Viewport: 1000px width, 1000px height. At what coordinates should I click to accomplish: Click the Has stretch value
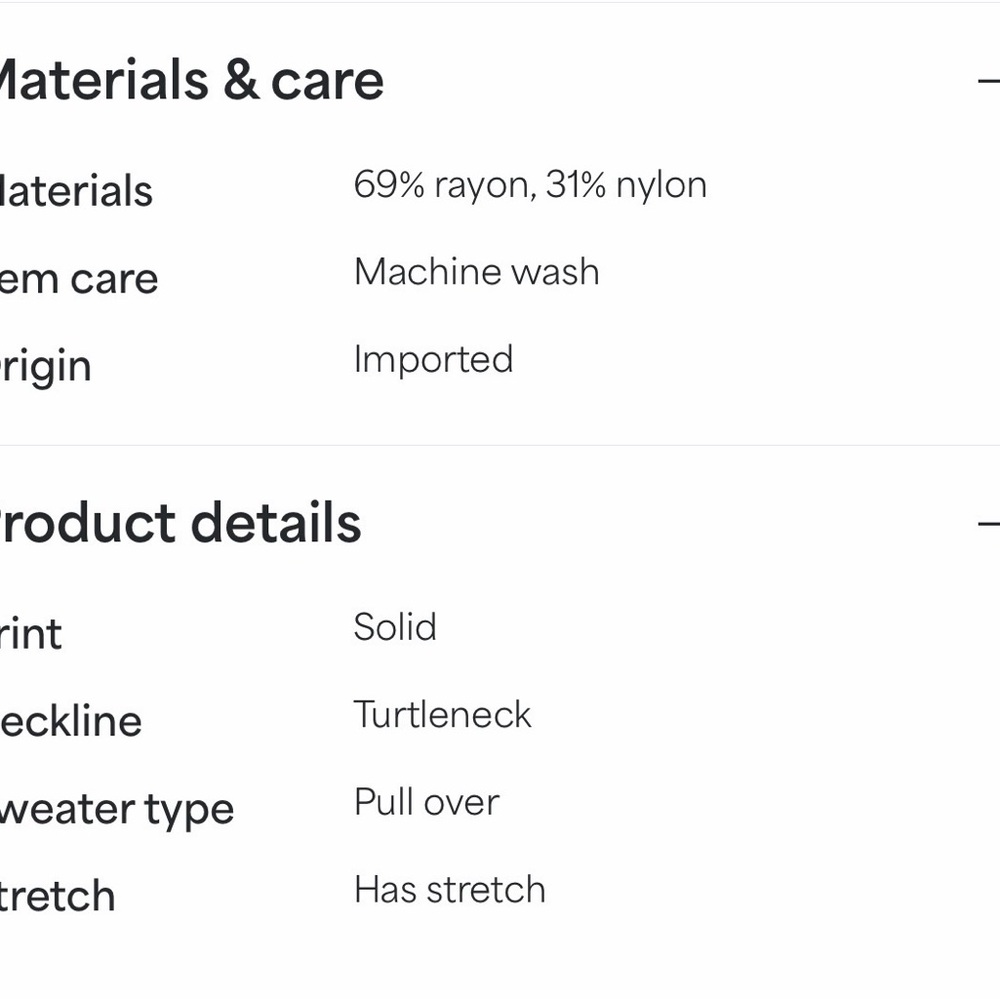tap(449, 890)
